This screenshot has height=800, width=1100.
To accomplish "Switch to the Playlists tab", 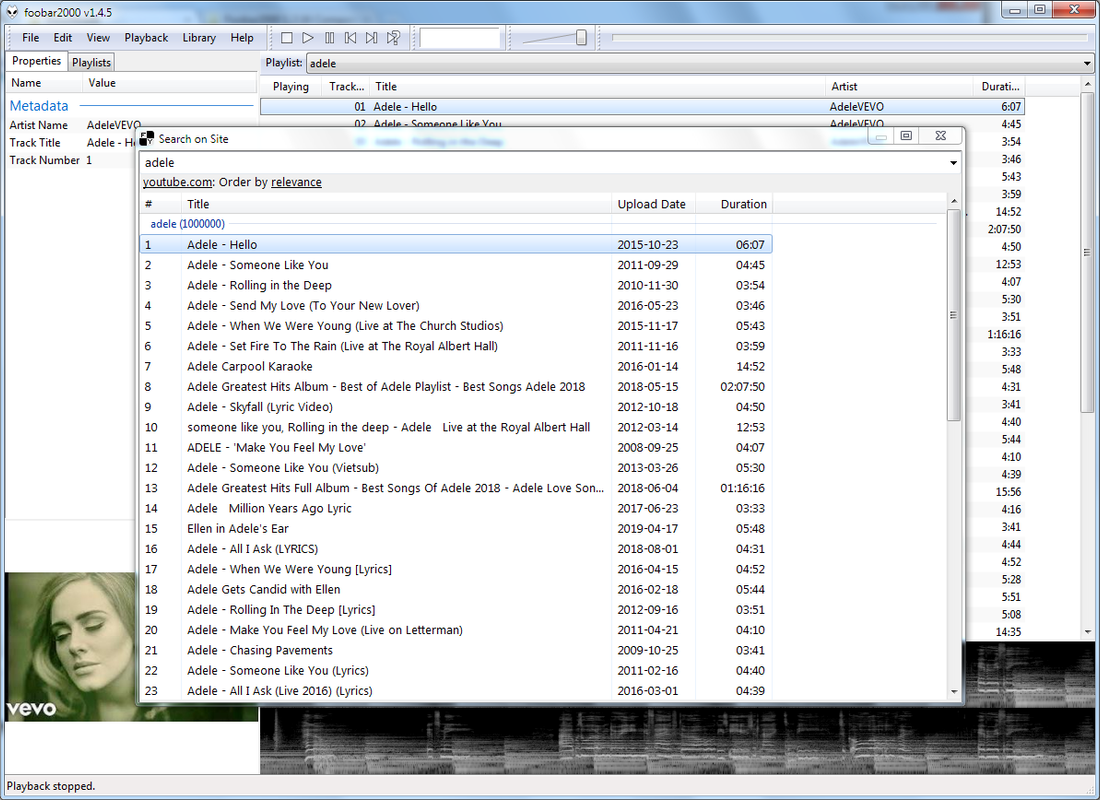I will coord(91,62).
